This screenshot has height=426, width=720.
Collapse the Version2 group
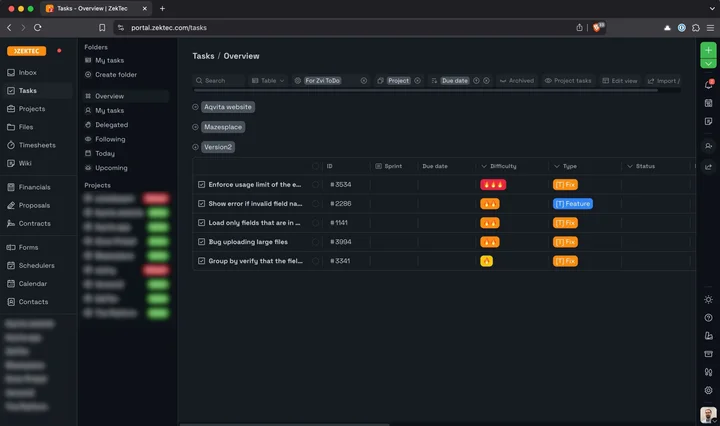point(195,147)
